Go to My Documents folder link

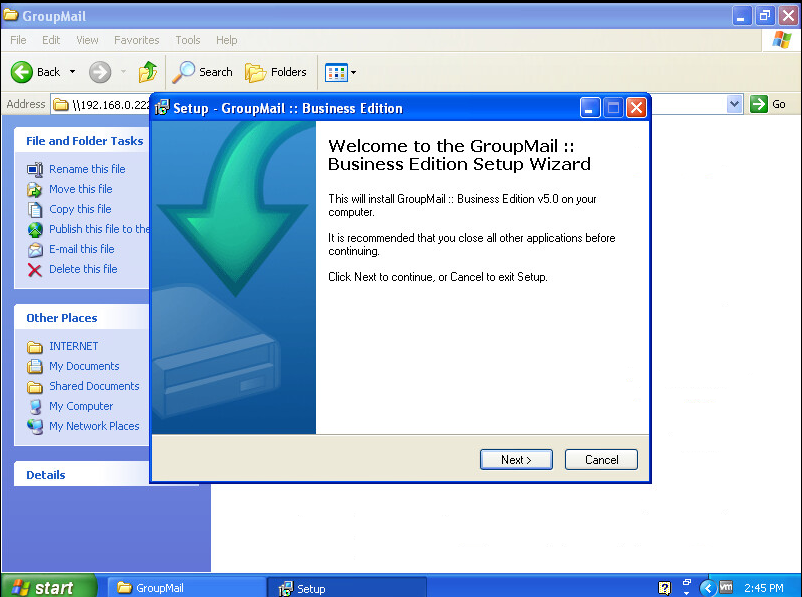pyautogui.click(x=84, y=366)
